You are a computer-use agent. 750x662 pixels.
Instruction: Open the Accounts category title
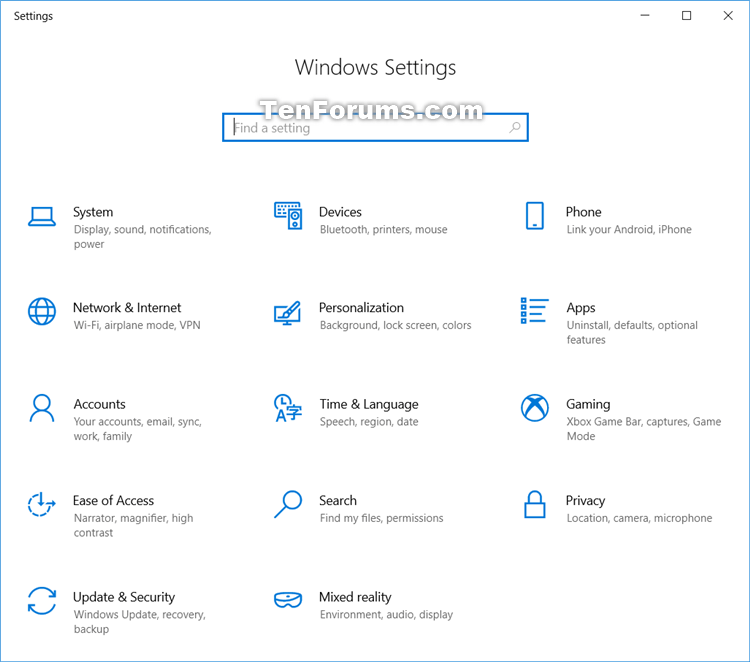coord(99,404)
